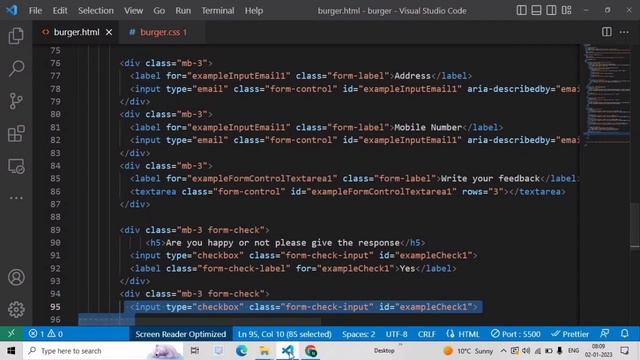Screen dimensions: 640x360
Task: Open the Explorer view in activity bar
Action: click(x=16, y=36)
